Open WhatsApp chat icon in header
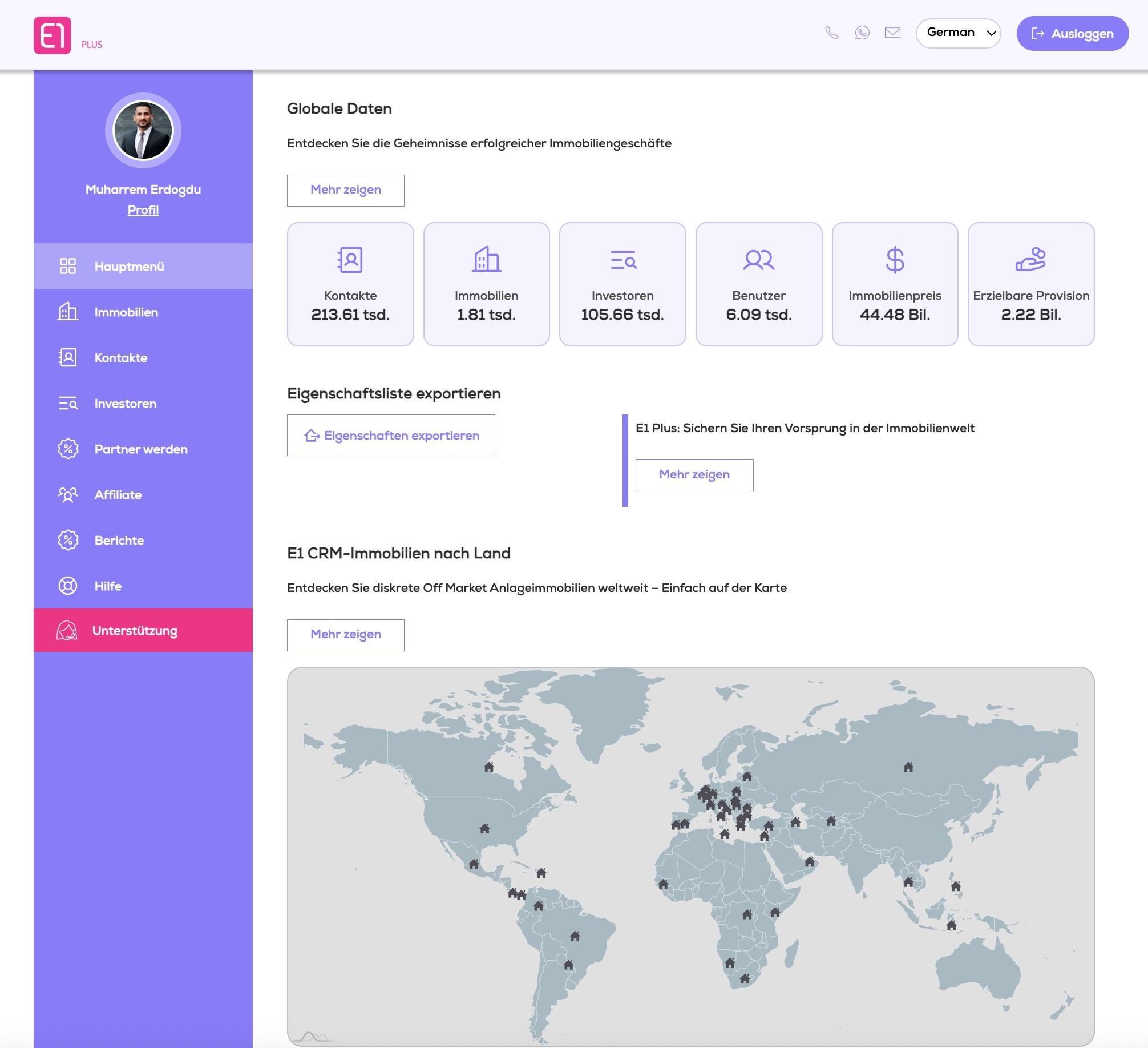 click(862, 33)
